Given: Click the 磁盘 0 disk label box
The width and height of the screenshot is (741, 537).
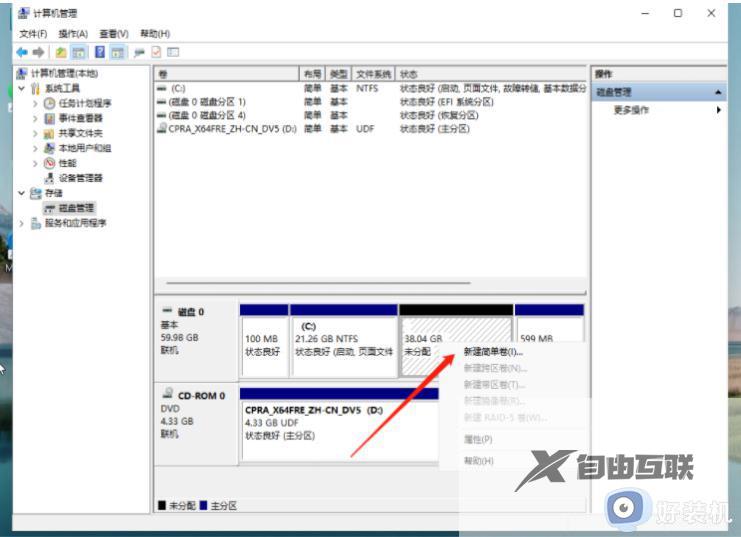Looking at the screenshot, I should click(197, 340).
